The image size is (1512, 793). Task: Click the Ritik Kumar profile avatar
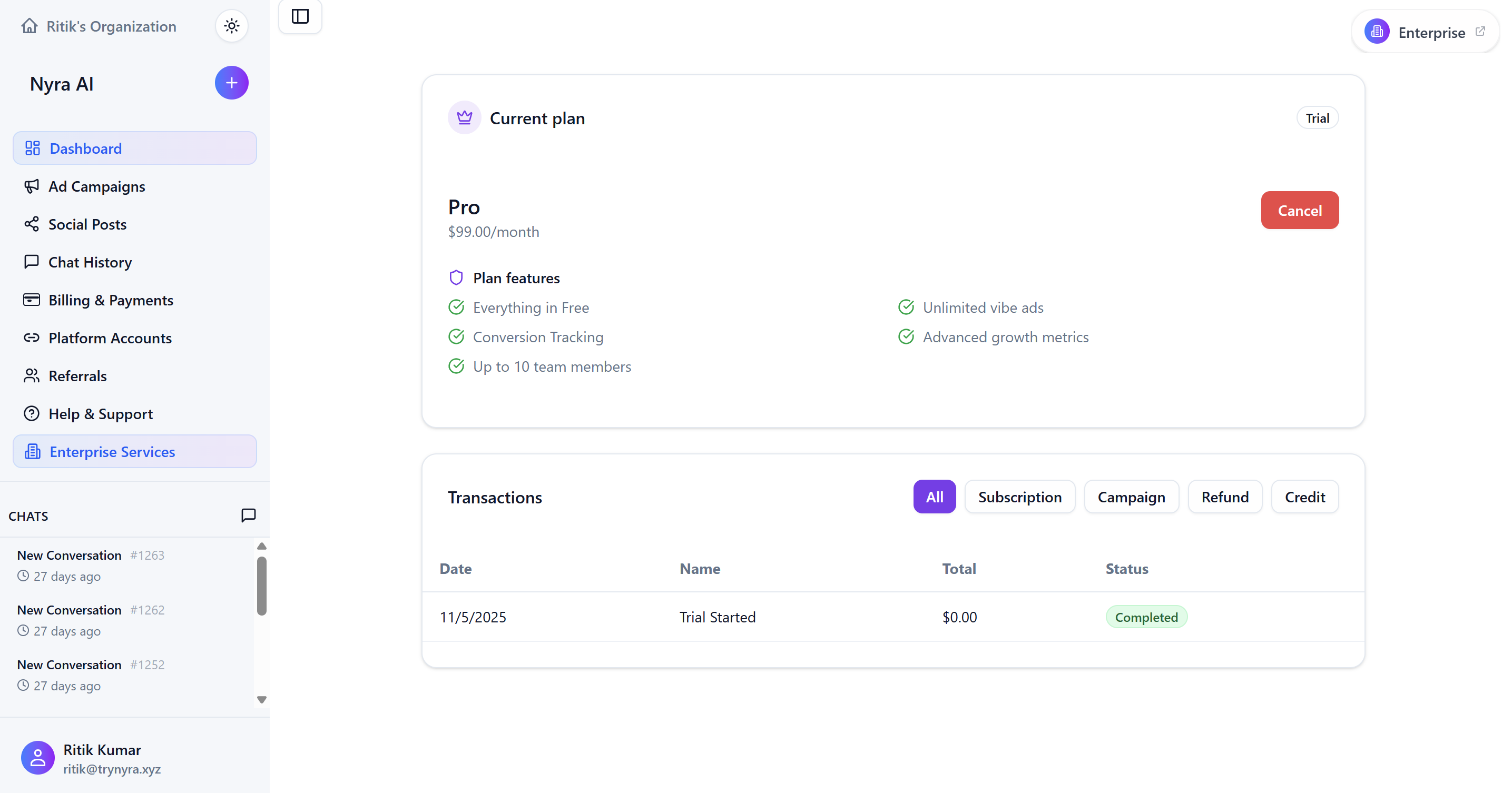click(x=37, y=757)
